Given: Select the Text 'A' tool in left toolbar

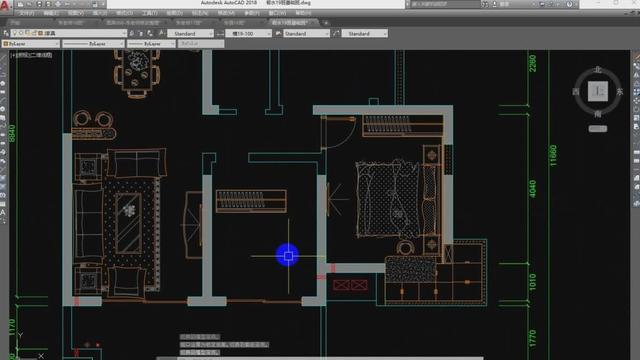Looking at the screenshot, I should [3, 212].
